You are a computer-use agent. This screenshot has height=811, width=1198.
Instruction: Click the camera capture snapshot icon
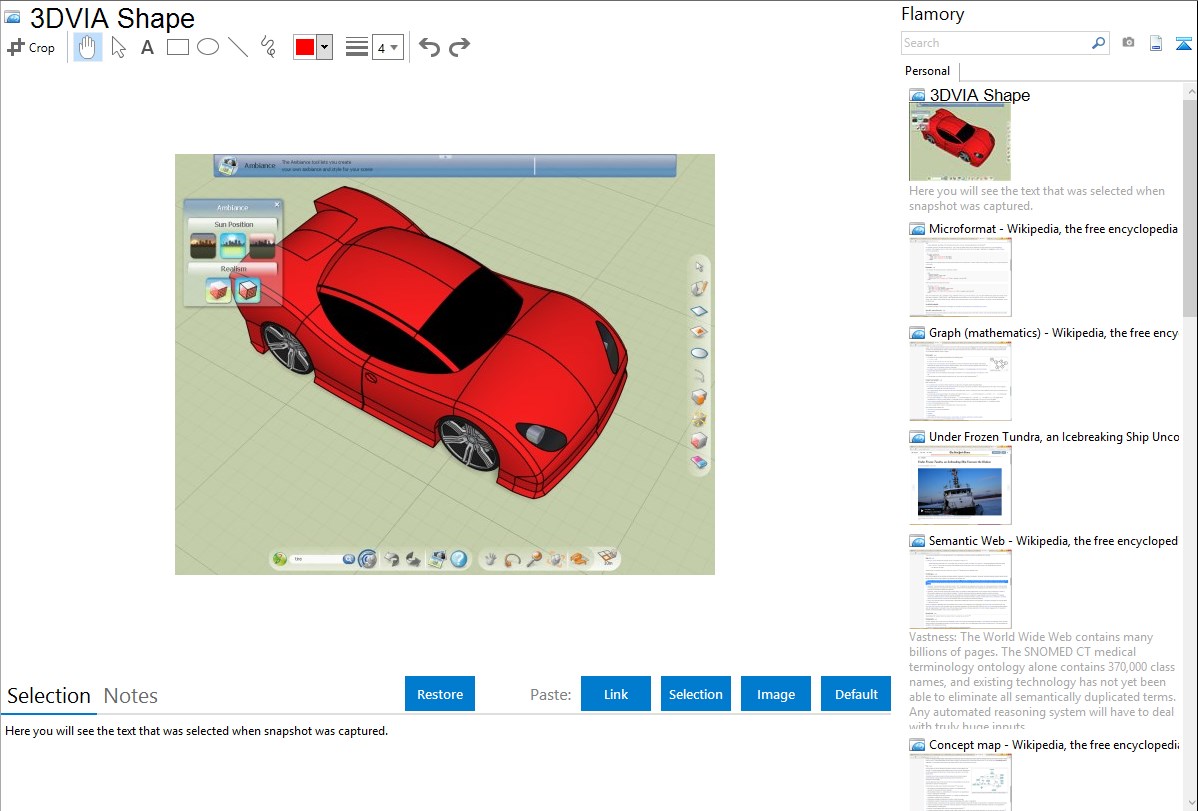[x=1128, y=43]
